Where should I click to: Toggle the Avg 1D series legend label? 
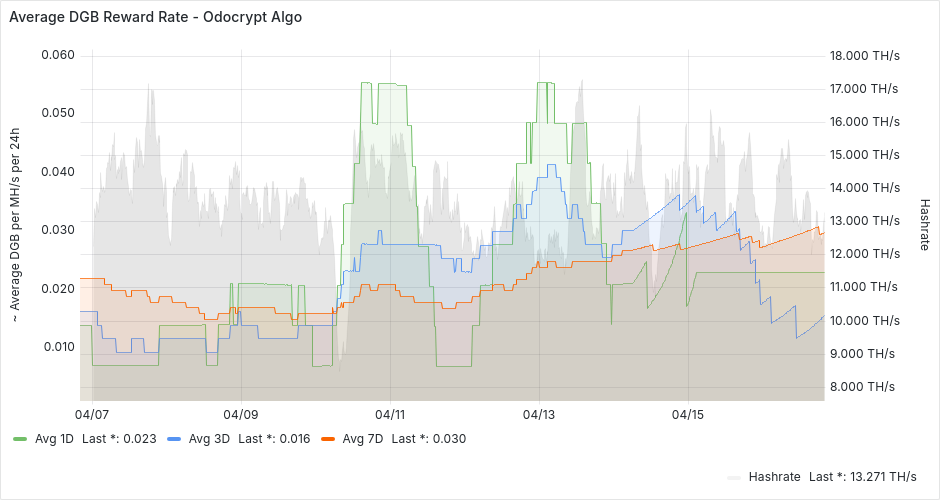point(55,439)
